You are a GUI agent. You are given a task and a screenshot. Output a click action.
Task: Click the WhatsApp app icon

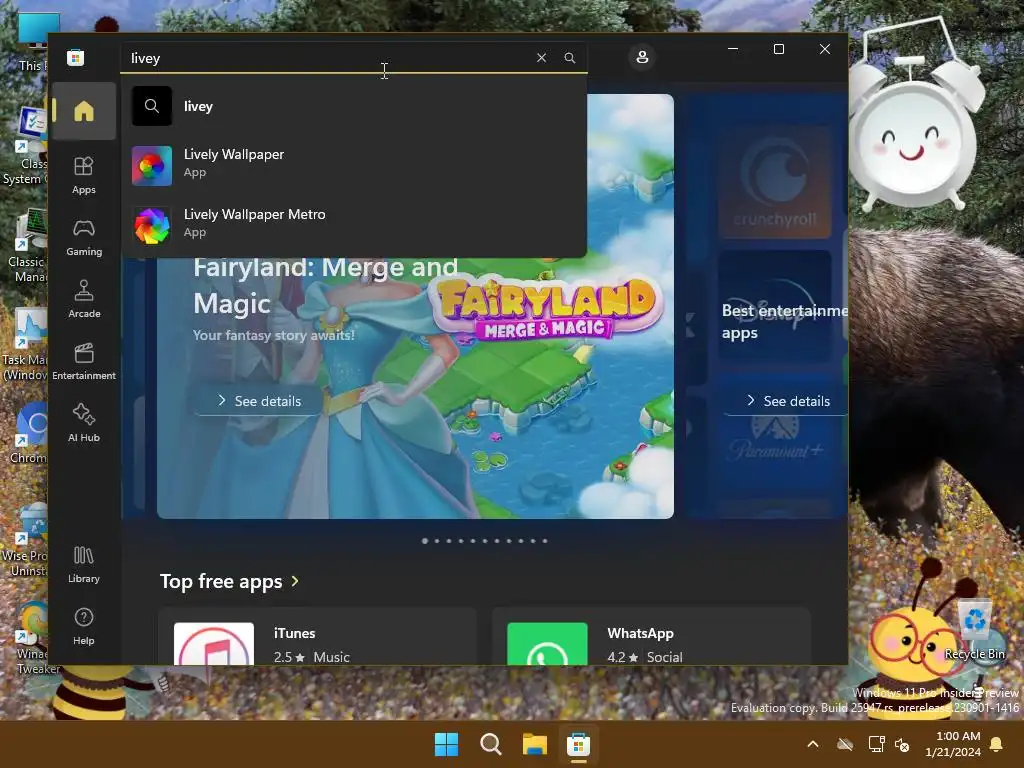547,644
